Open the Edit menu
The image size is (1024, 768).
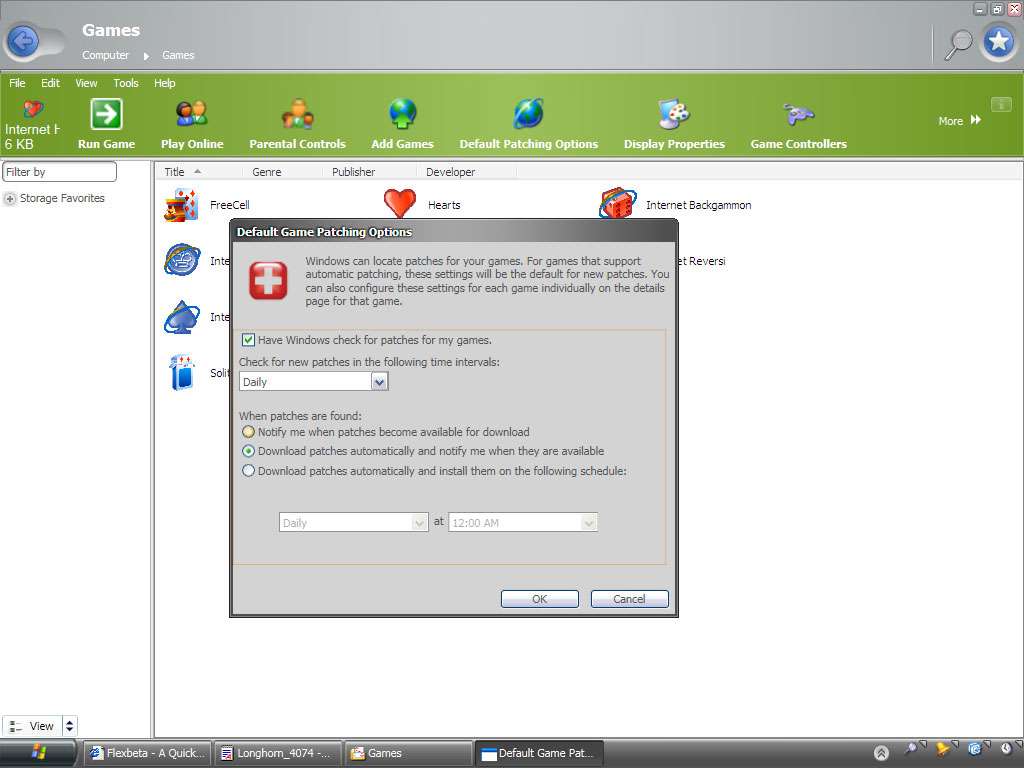click(x=50, y=83)
